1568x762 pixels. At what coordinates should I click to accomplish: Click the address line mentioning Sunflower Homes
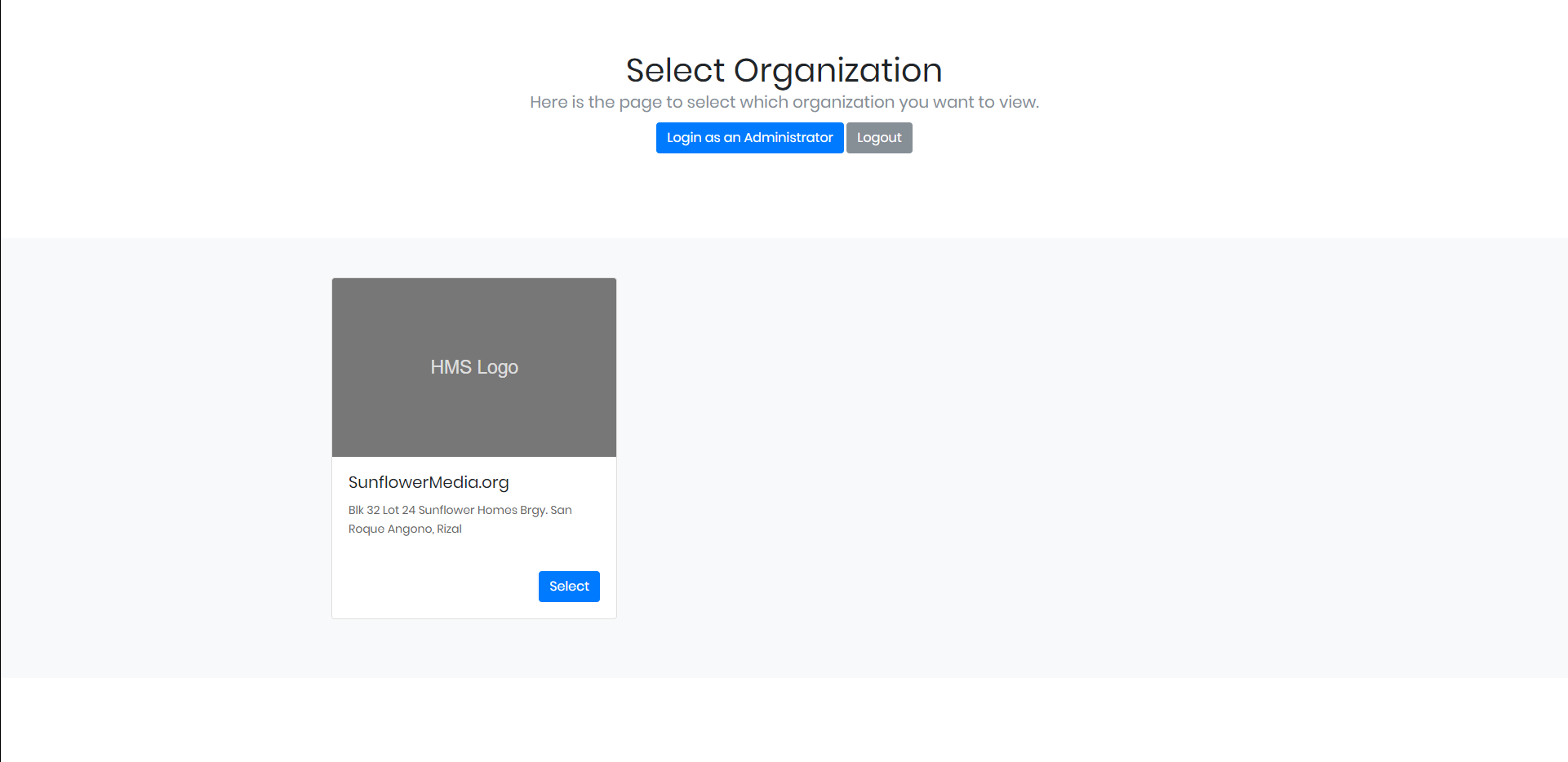[x=460, y=510]
